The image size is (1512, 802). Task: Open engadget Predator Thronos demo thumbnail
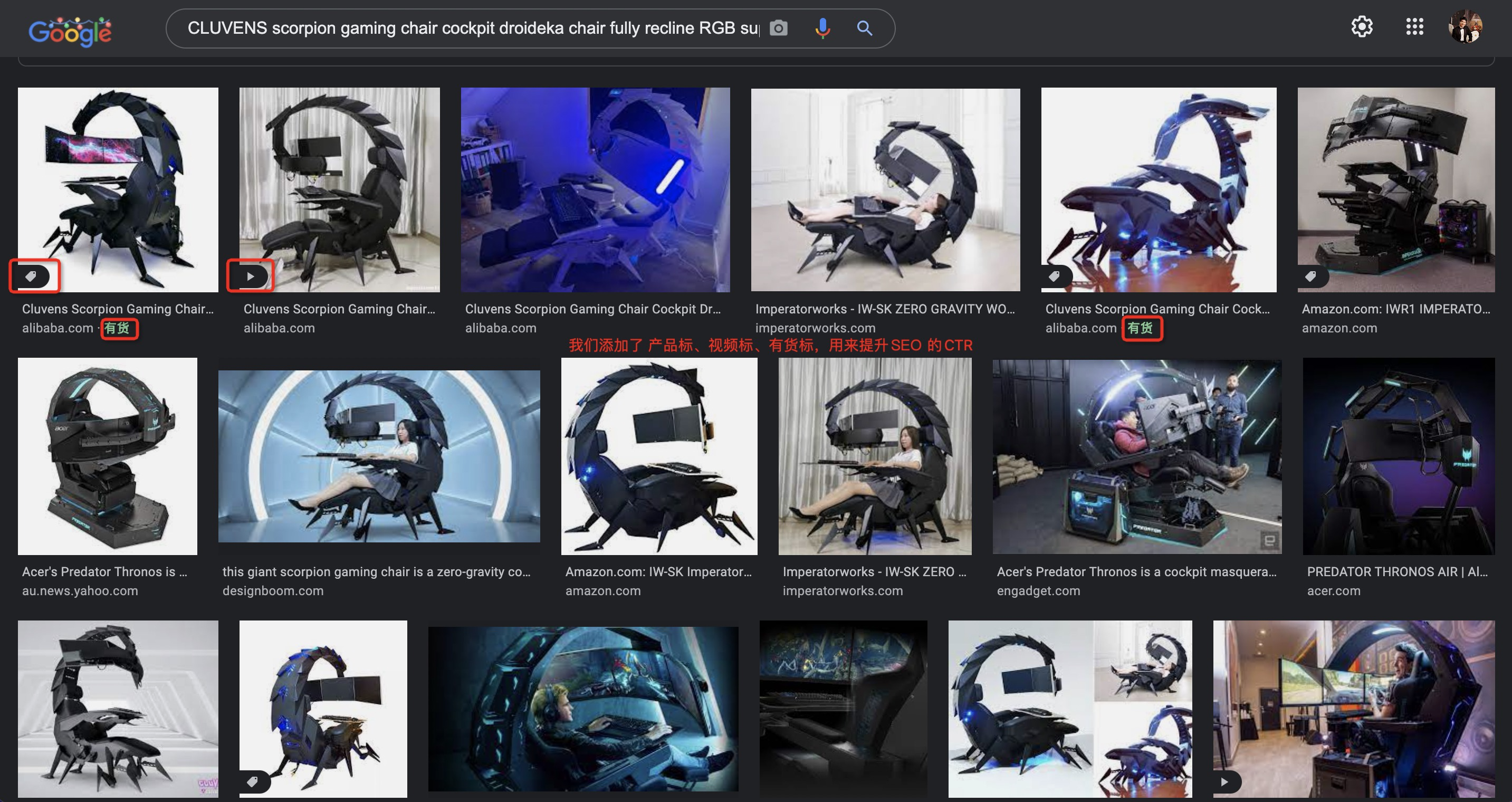(1137, 456)
